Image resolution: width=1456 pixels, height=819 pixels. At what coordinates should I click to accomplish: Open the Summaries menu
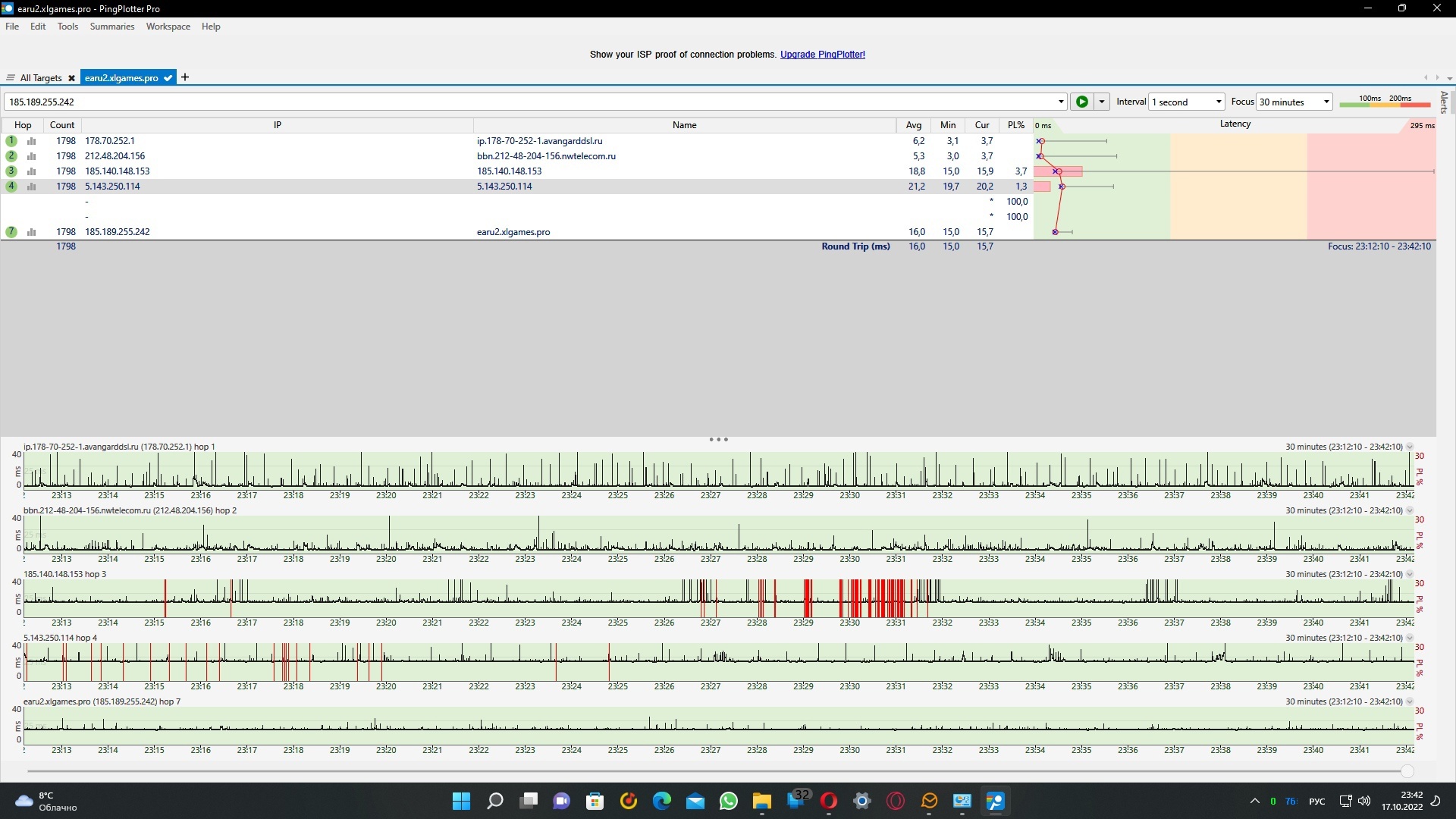tap(112, 27)
